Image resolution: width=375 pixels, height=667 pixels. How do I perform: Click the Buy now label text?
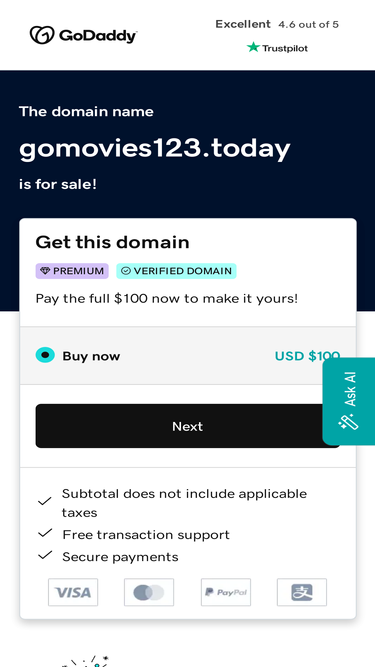click(91, 356)
